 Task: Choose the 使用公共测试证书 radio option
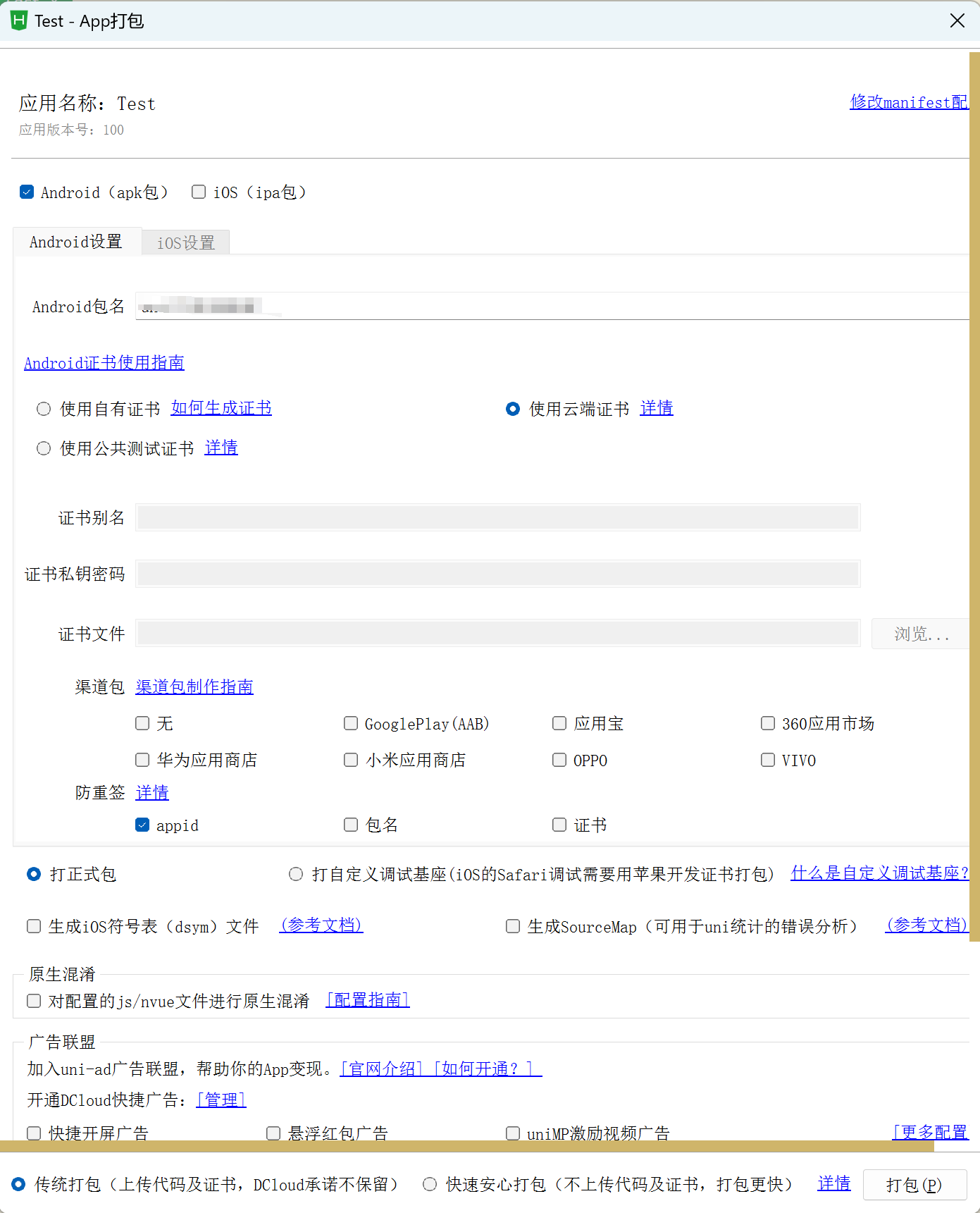point(44,449)
